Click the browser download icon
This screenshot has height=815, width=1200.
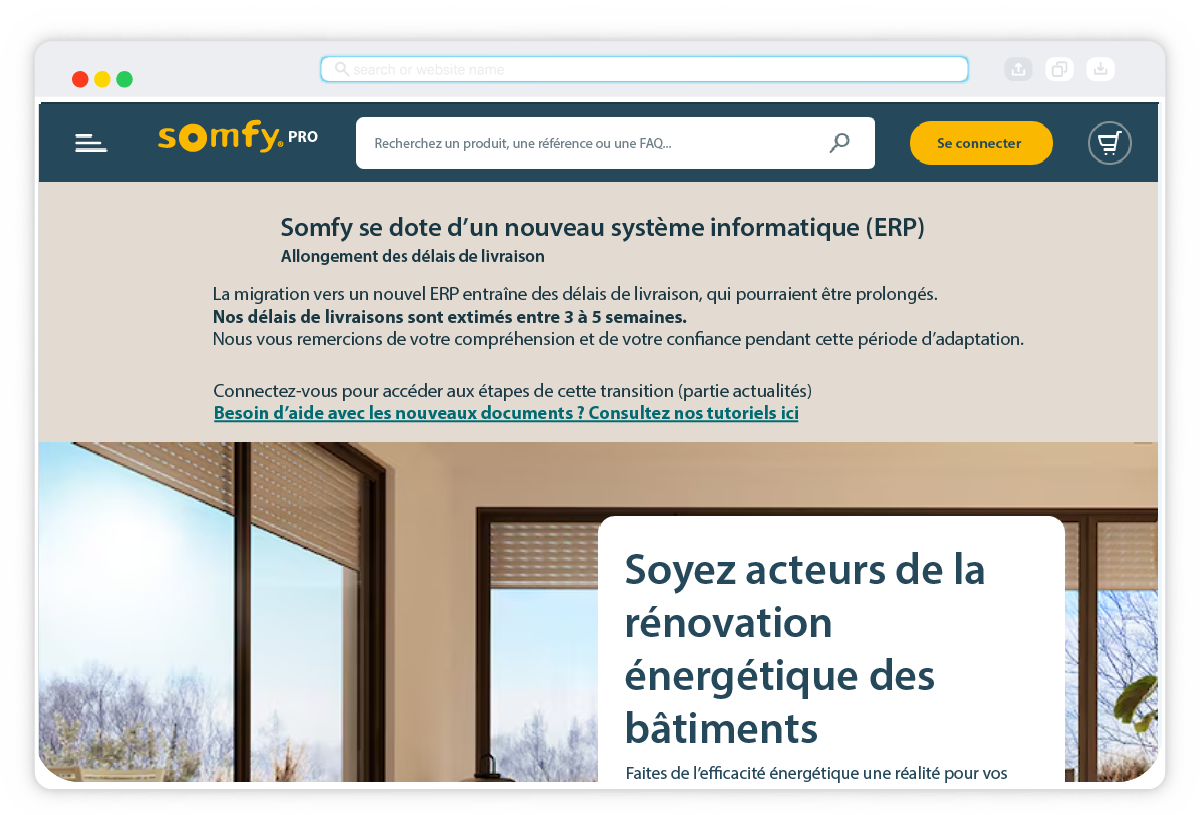point(1100,68)
